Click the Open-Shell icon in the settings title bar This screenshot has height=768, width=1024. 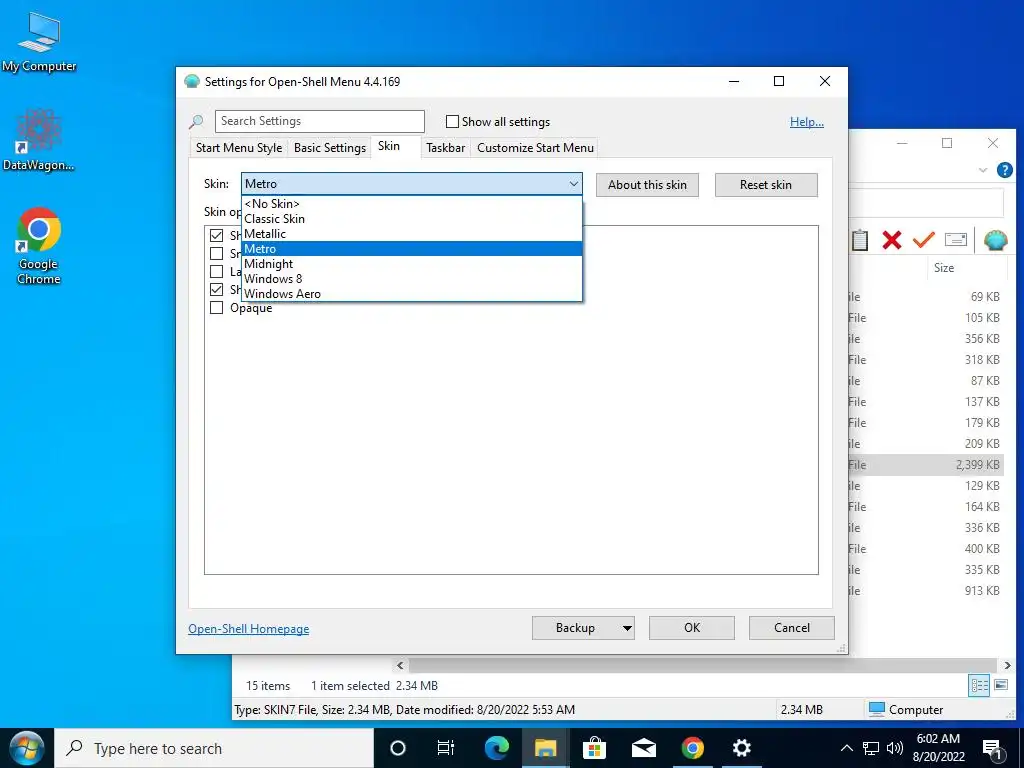coord(191,82)
